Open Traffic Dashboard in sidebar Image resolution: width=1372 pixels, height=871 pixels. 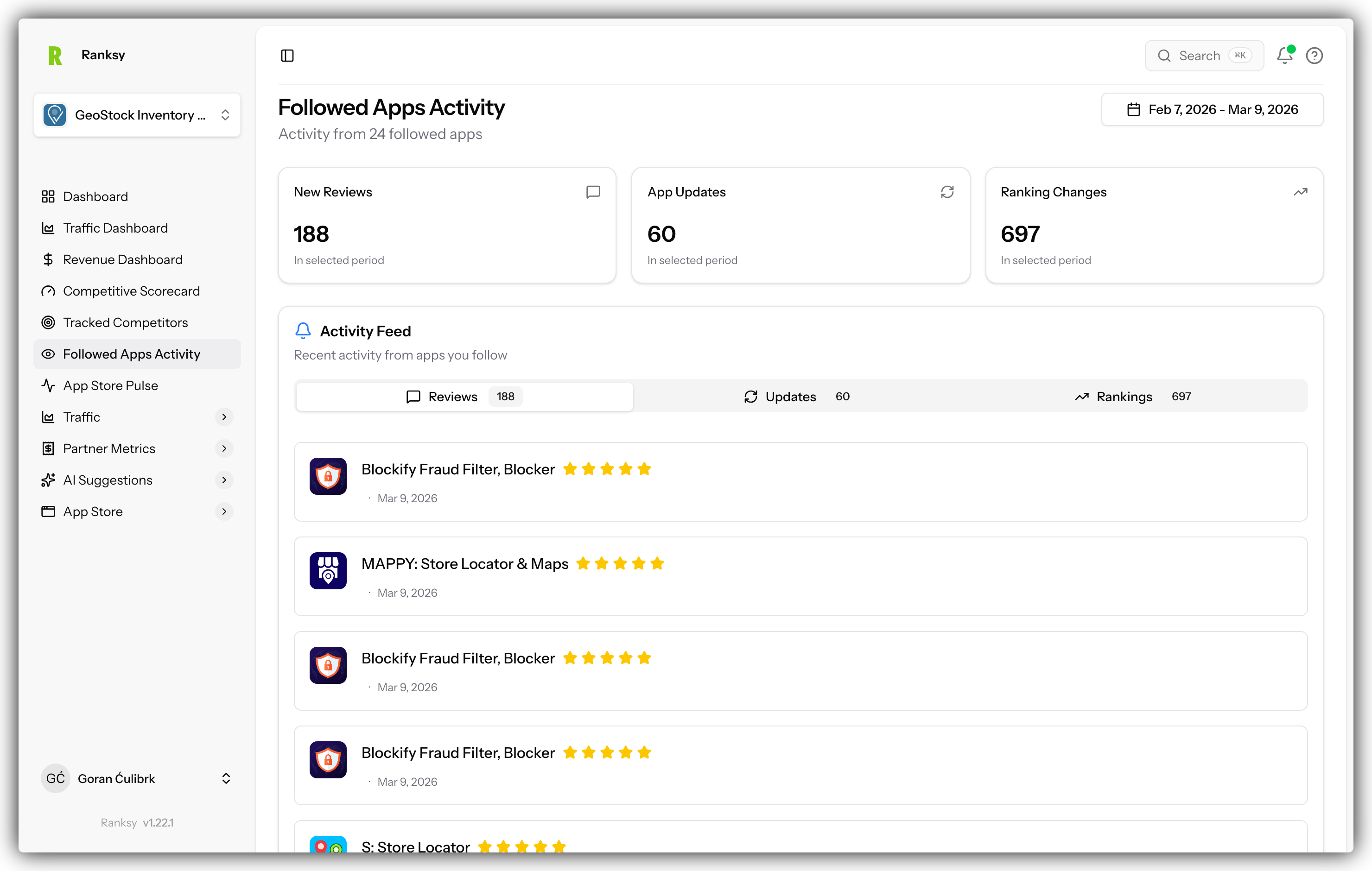[137, 228]
